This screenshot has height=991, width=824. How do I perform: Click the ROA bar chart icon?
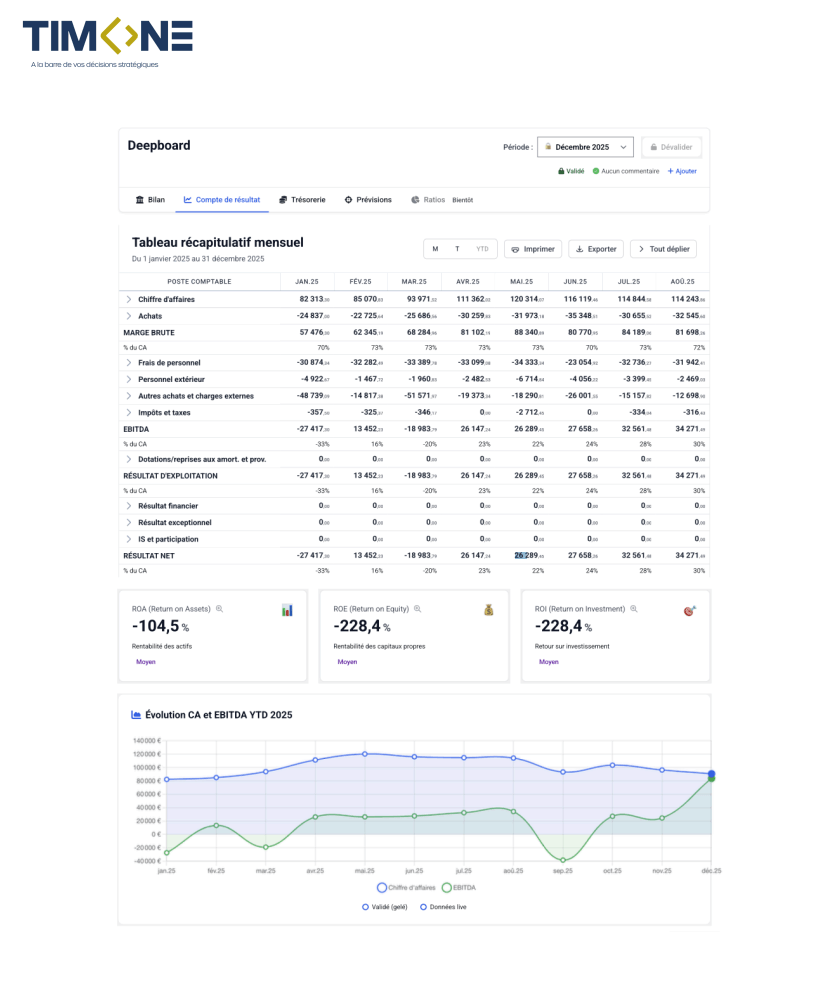click(287, 610)
